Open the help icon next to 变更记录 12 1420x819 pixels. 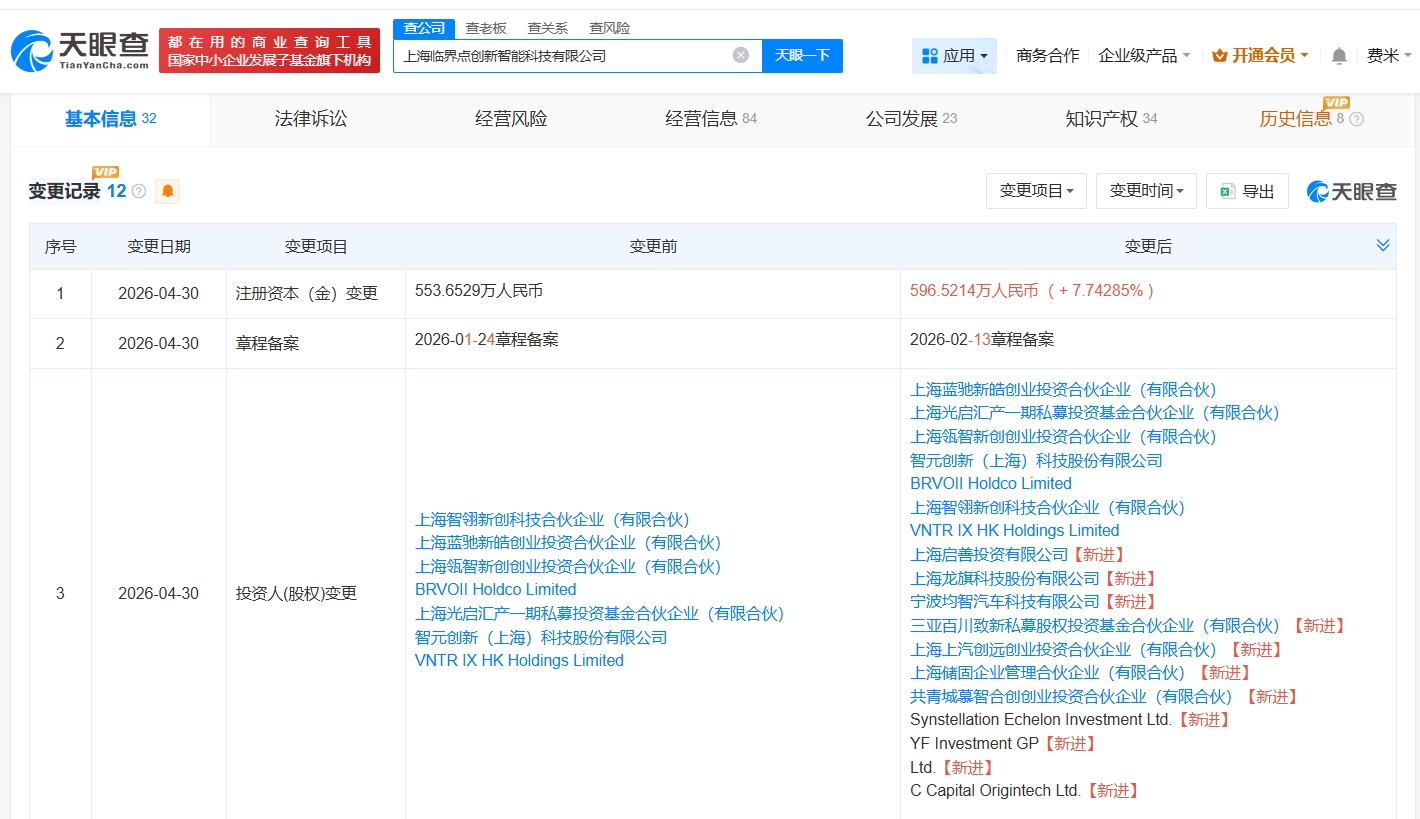(139, 191)
